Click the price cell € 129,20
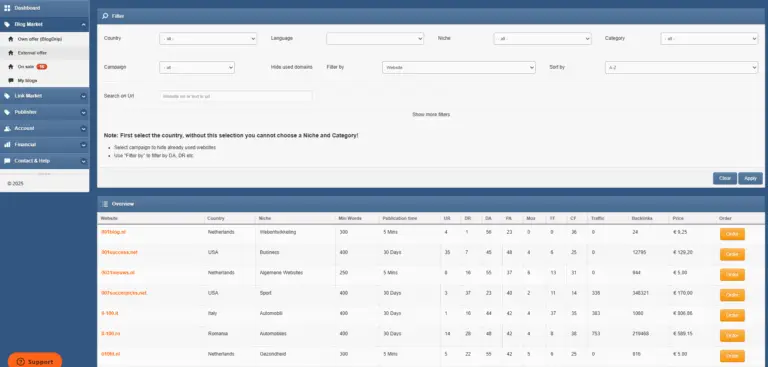This screenshot has width=768, height=367. [683, 252]
